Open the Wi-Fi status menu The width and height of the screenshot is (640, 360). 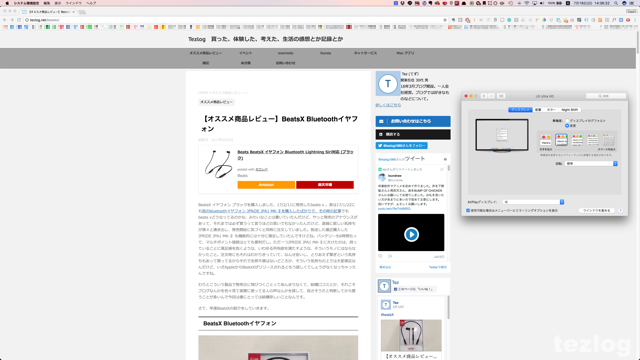tap(527, 3)
